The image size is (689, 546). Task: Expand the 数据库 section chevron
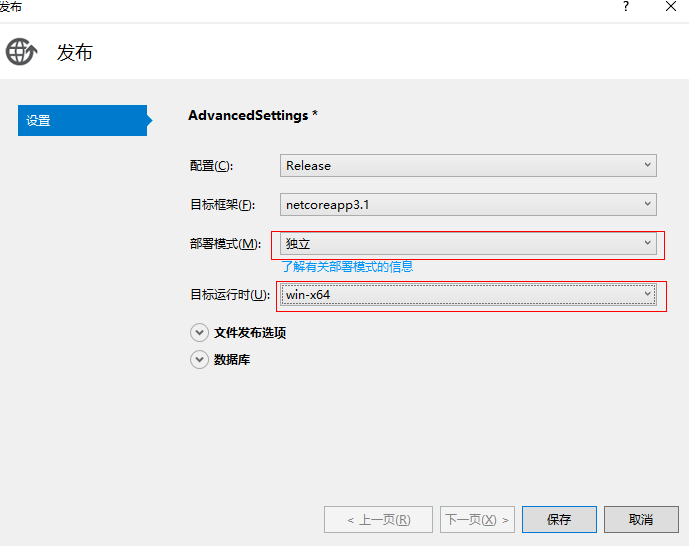tap(199, 360)
